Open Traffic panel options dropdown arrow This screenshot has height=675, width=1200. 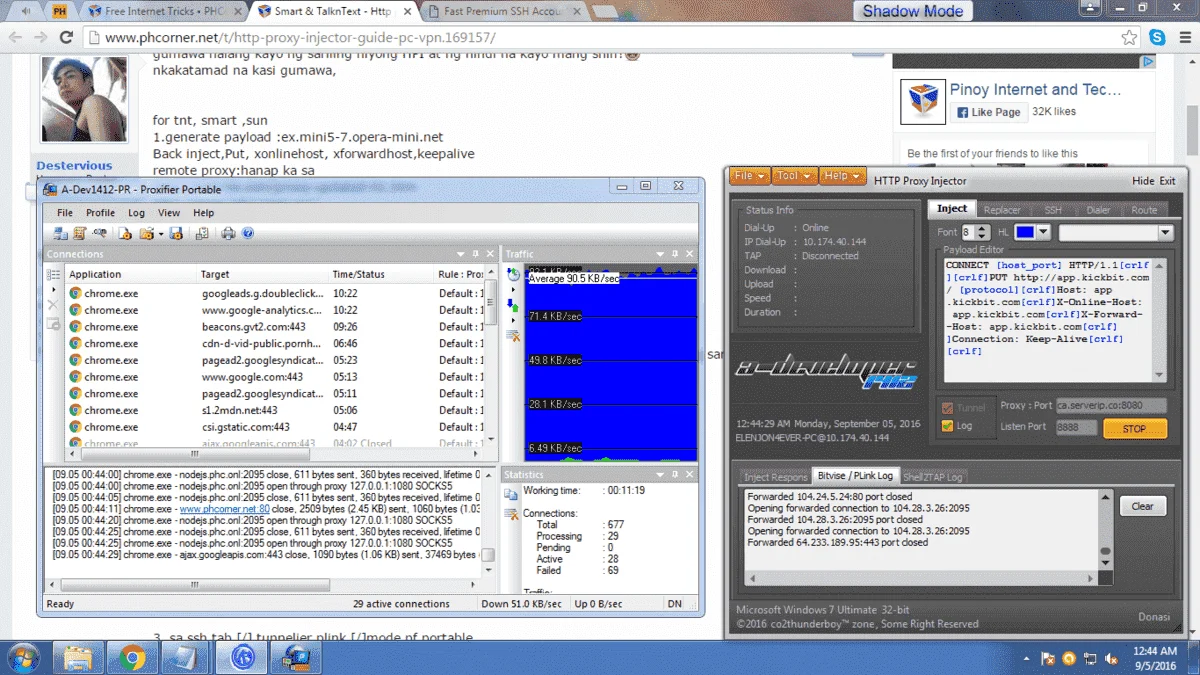pos(659,254)
